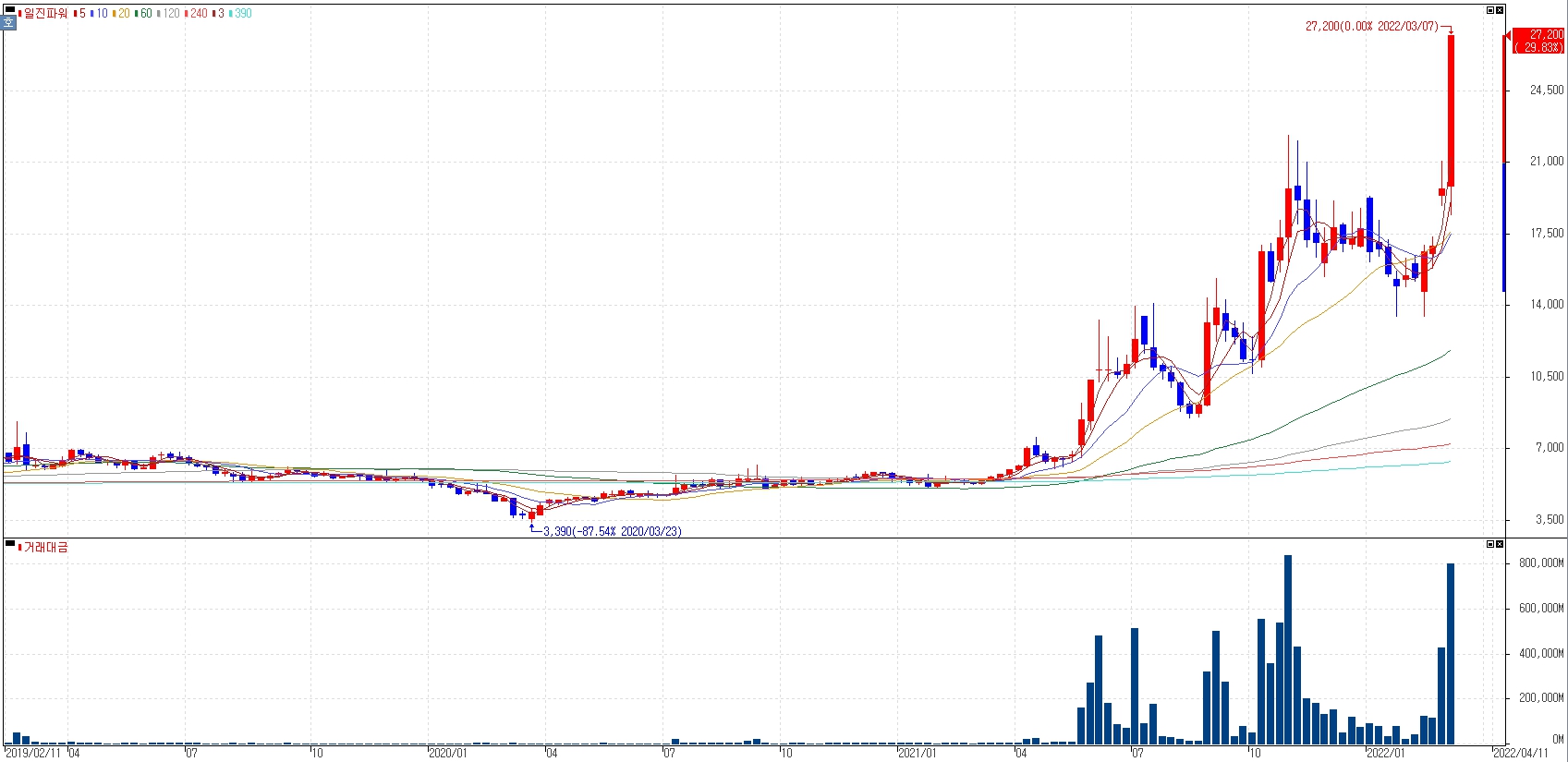
Task: Select the 3-period moving average legend
Action: click(219, 14)
